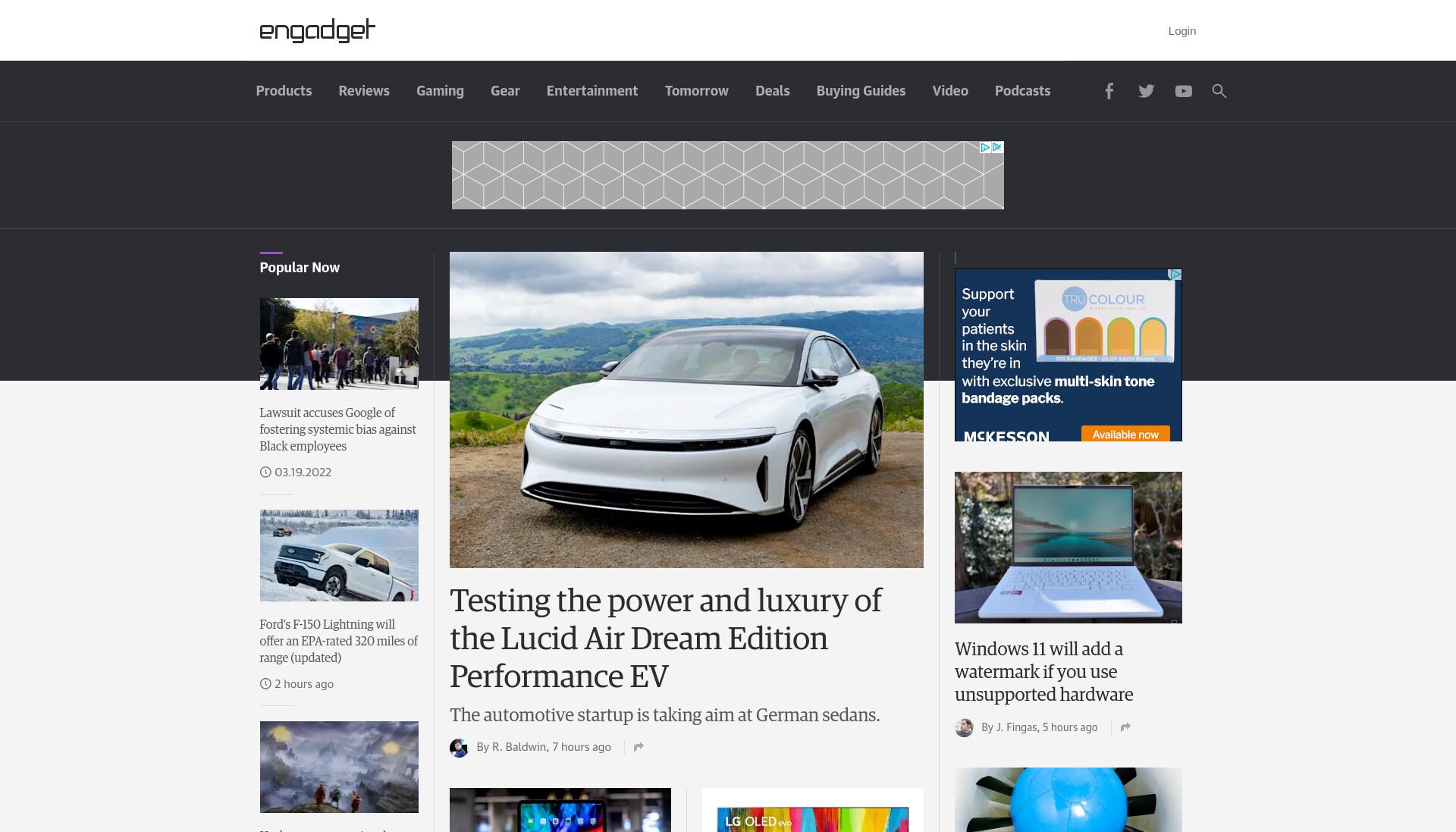Image resolution: width=1456 pixels, height=832 pixels.
Task: Open Engadget's Facebook page icon
Action: coord(1109,91)
